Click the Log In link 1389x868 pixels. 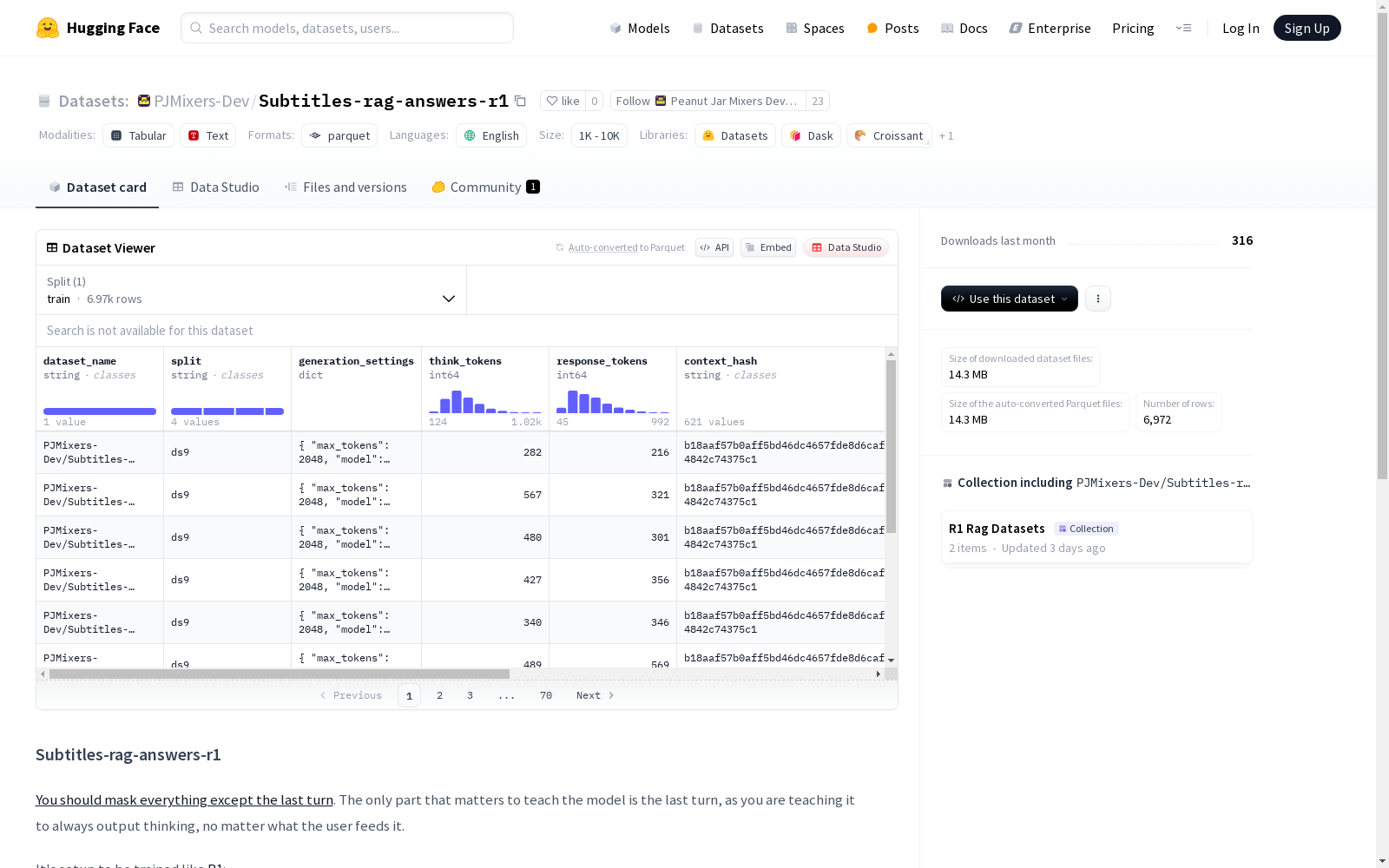[1241, 28]
